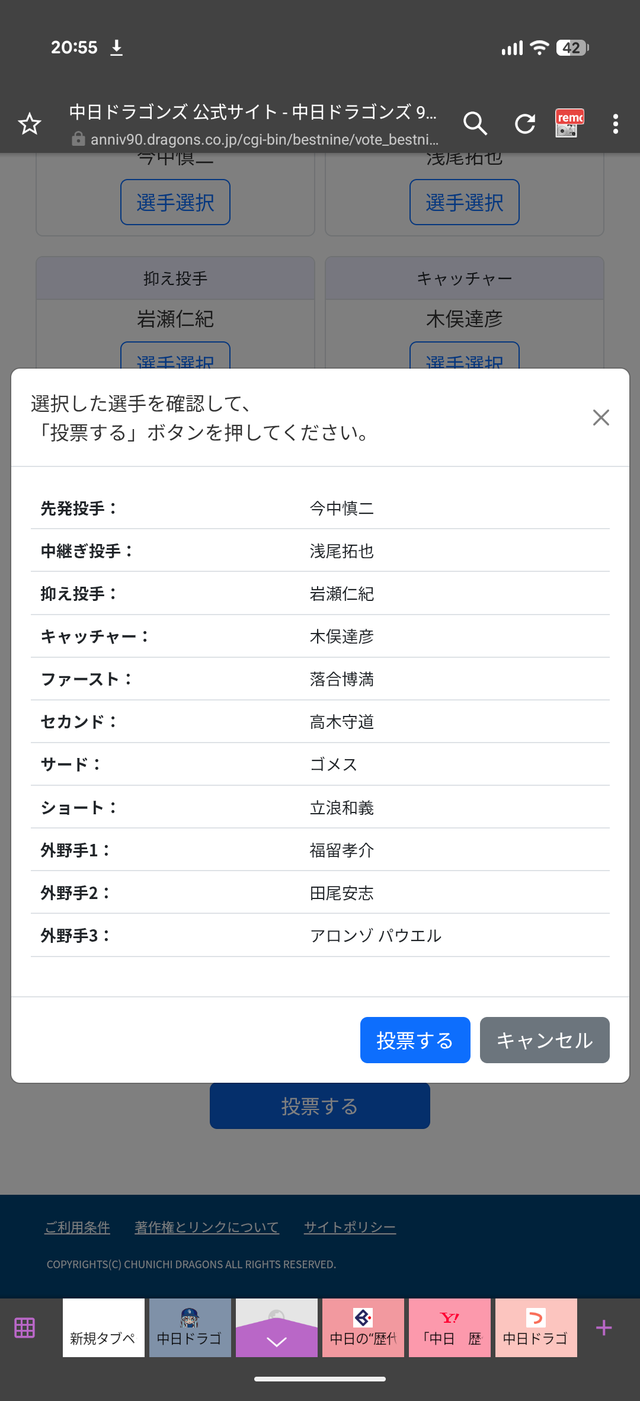Open the browser three-dot menu

point(615,124)
